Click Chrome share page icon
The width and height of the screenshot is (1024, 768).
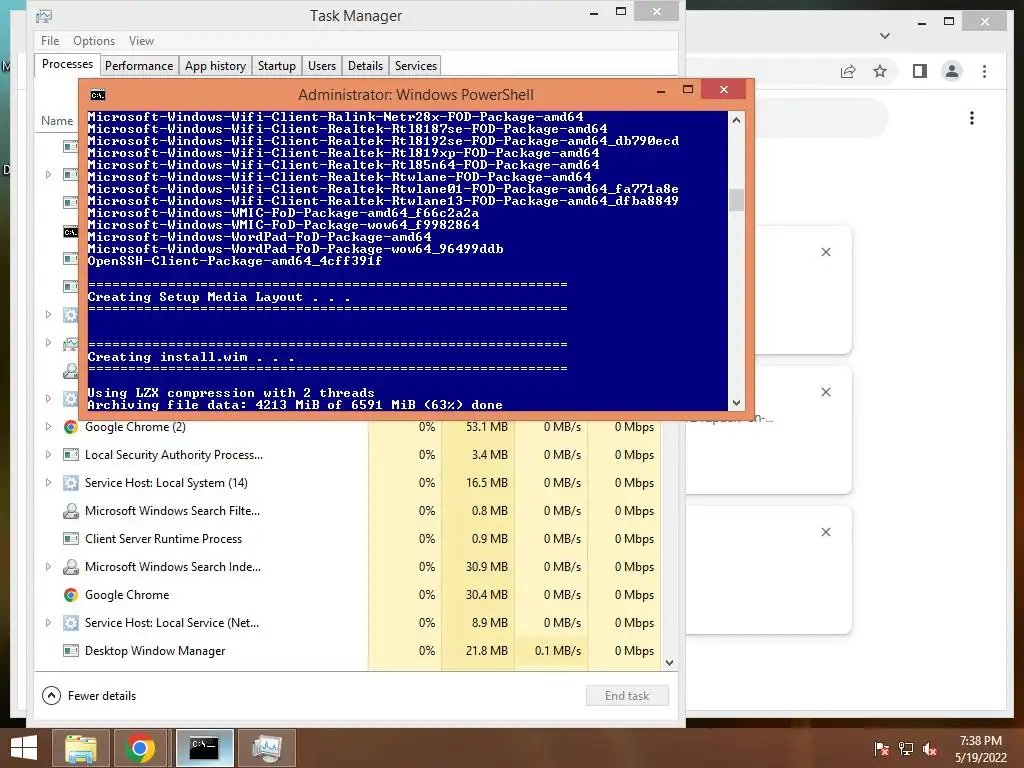(848, 71)
